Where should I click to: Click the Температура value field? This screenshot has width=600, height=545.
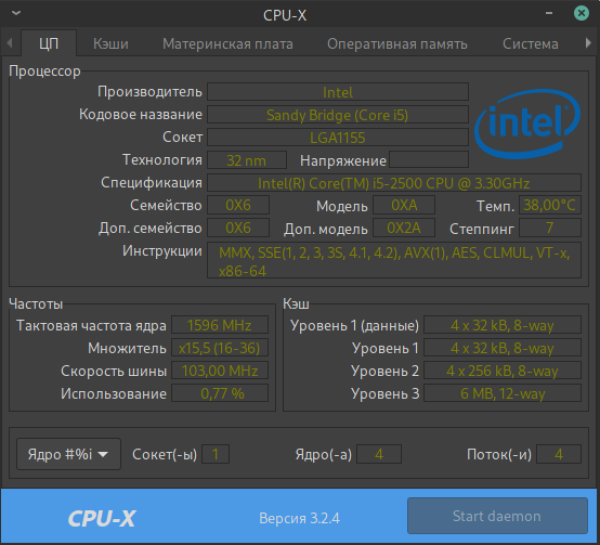point(550,206)
